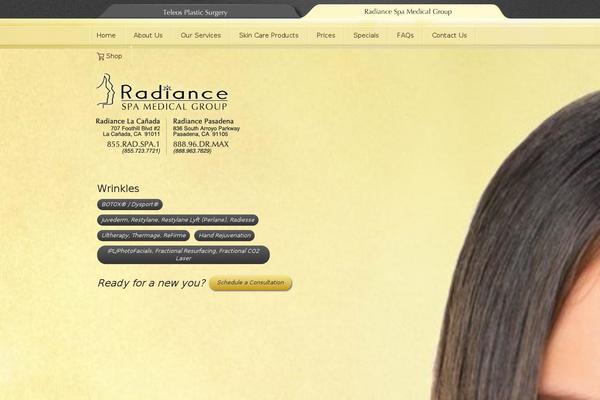Select the Radiance Spa Medical Group tab
Viewport: 600px width, 400px height.
pos(408,11)
